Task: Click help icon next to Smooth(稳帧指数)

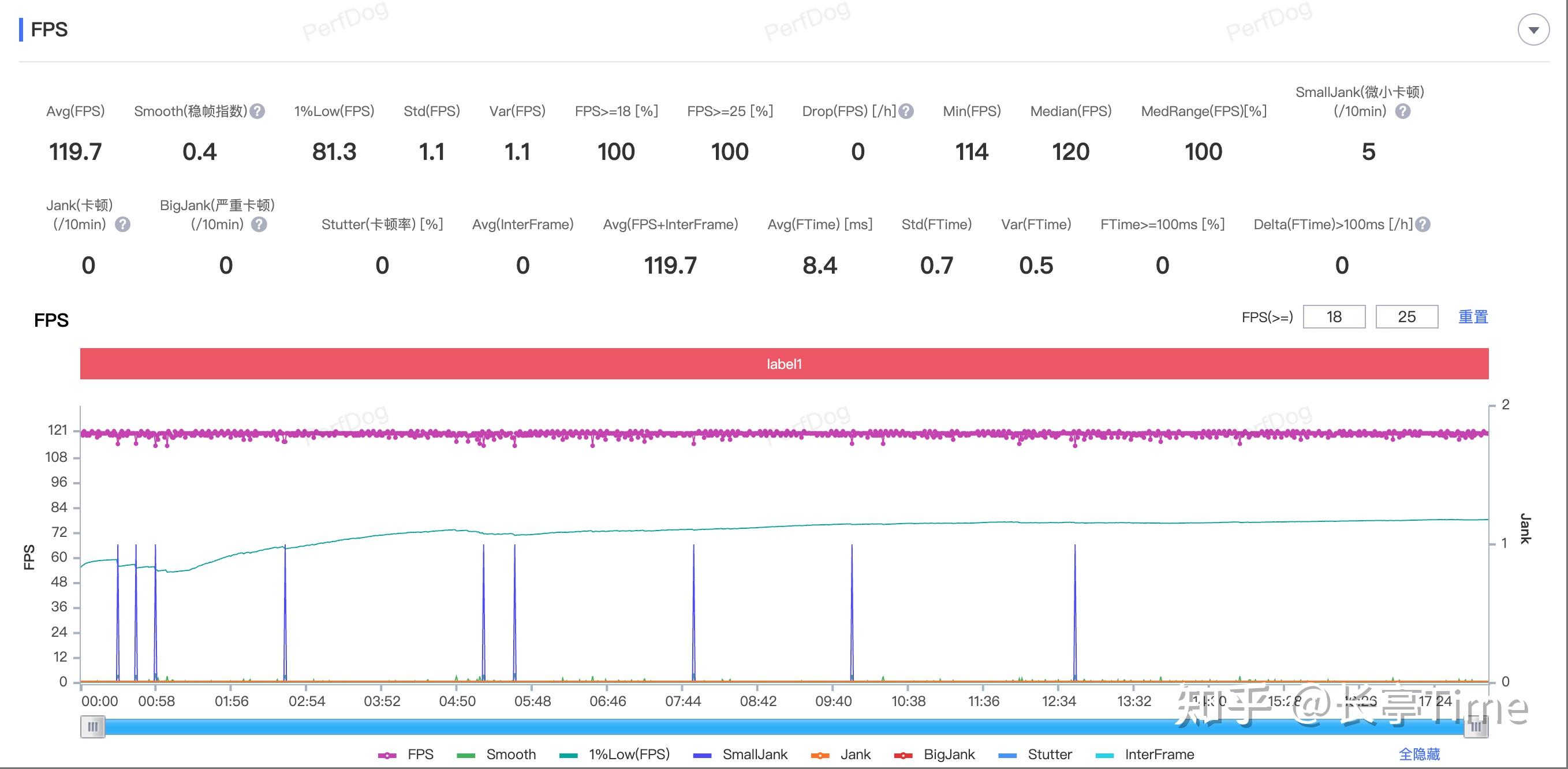Action: pos(257,111)
